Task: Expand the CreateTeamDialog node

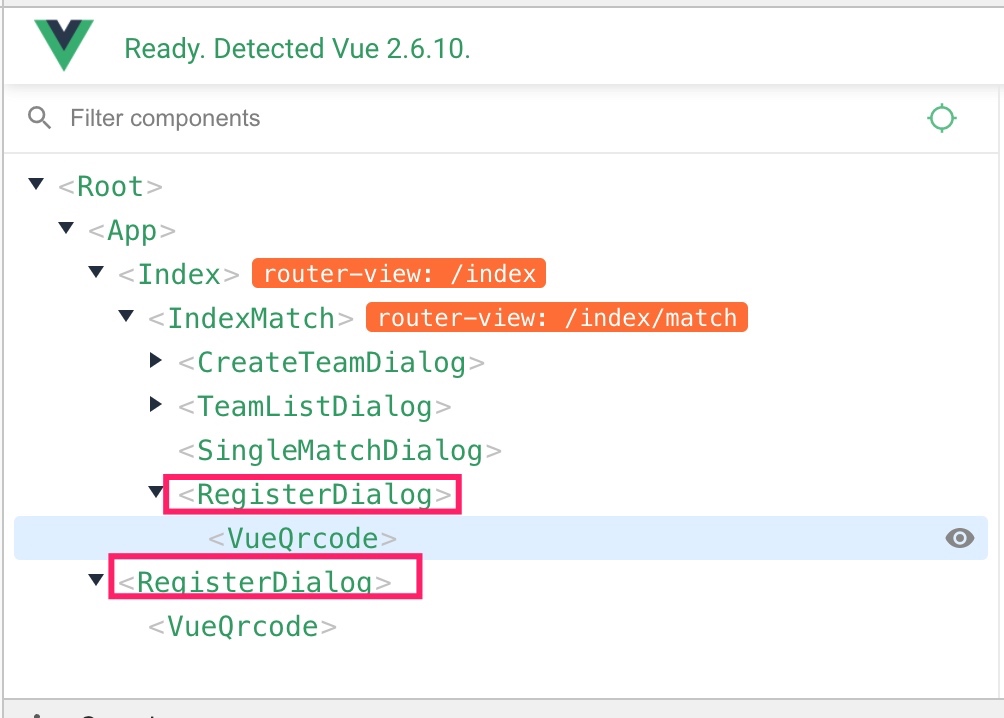Action: click(156, 360)
